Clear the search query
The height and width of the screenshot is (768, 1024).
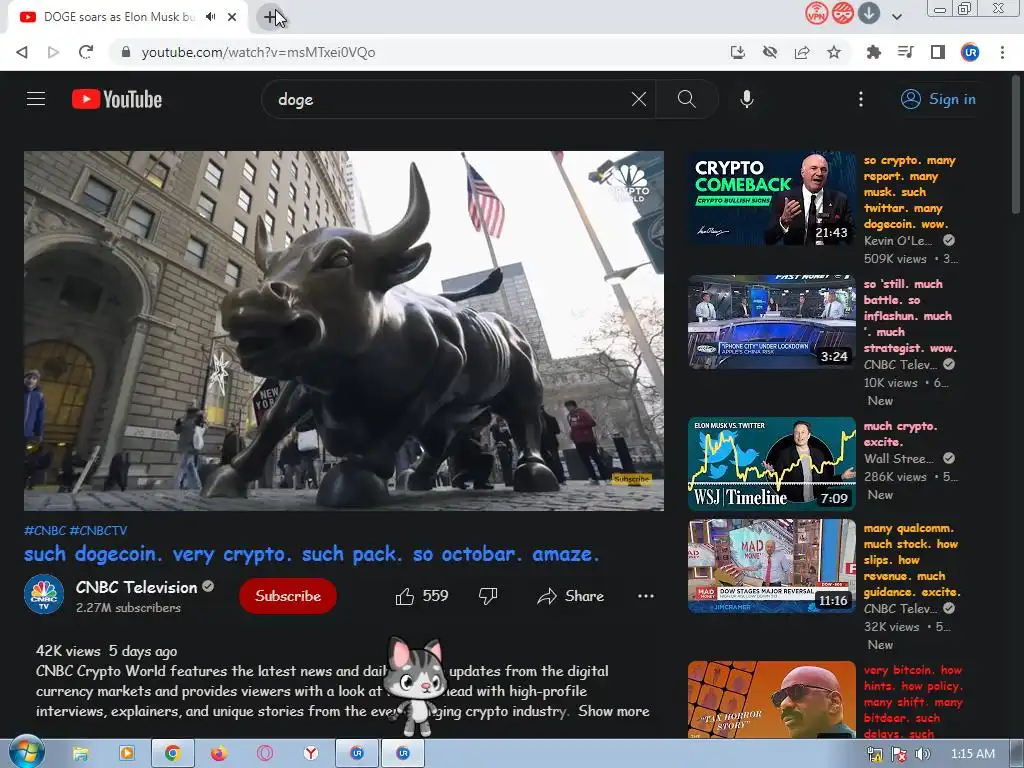(x=639, y=99)
